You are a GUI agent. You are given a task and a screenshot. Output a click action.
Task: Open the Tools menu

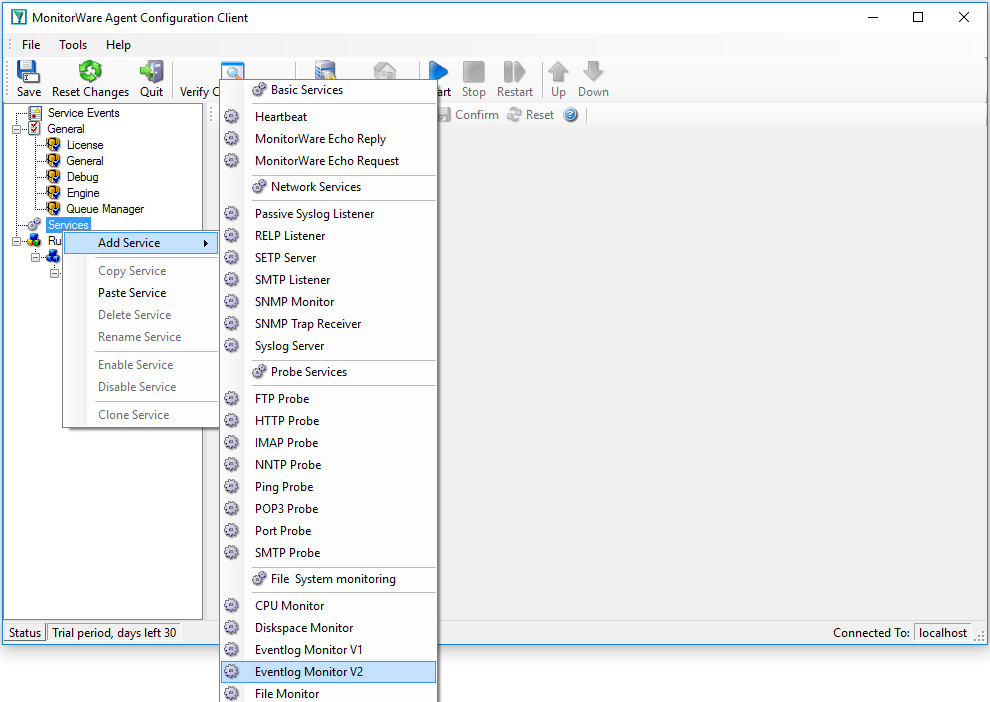coord(73,45)
